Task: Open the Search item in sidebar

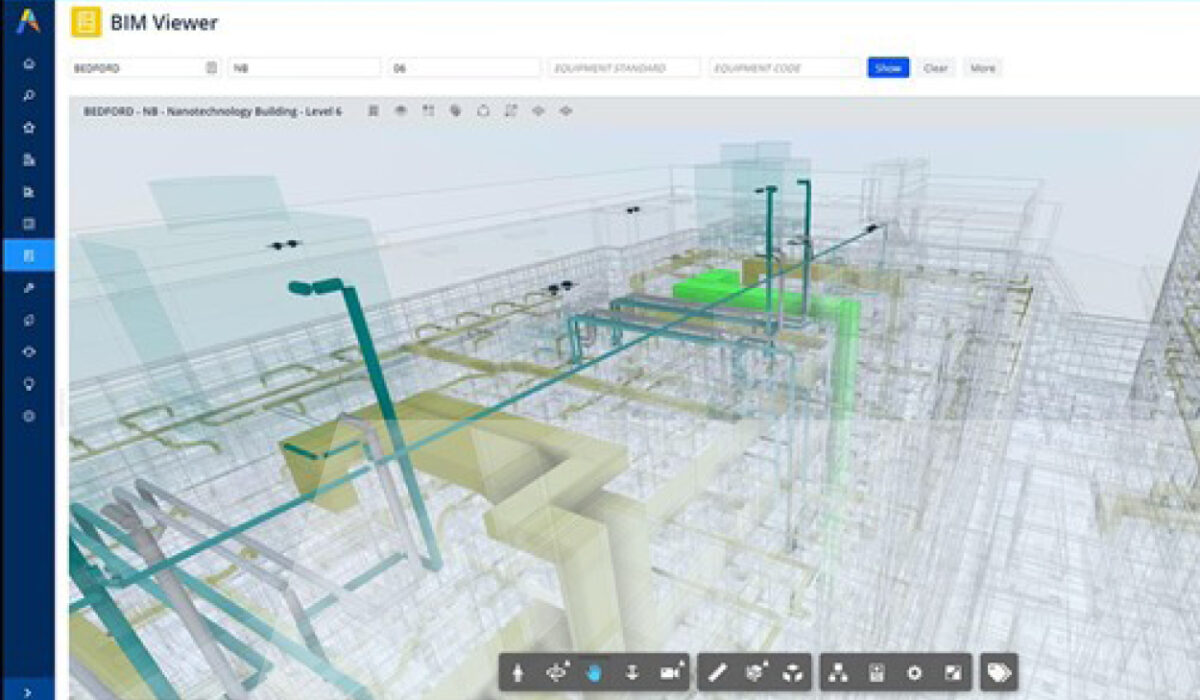Action: [x=29, y=96]
